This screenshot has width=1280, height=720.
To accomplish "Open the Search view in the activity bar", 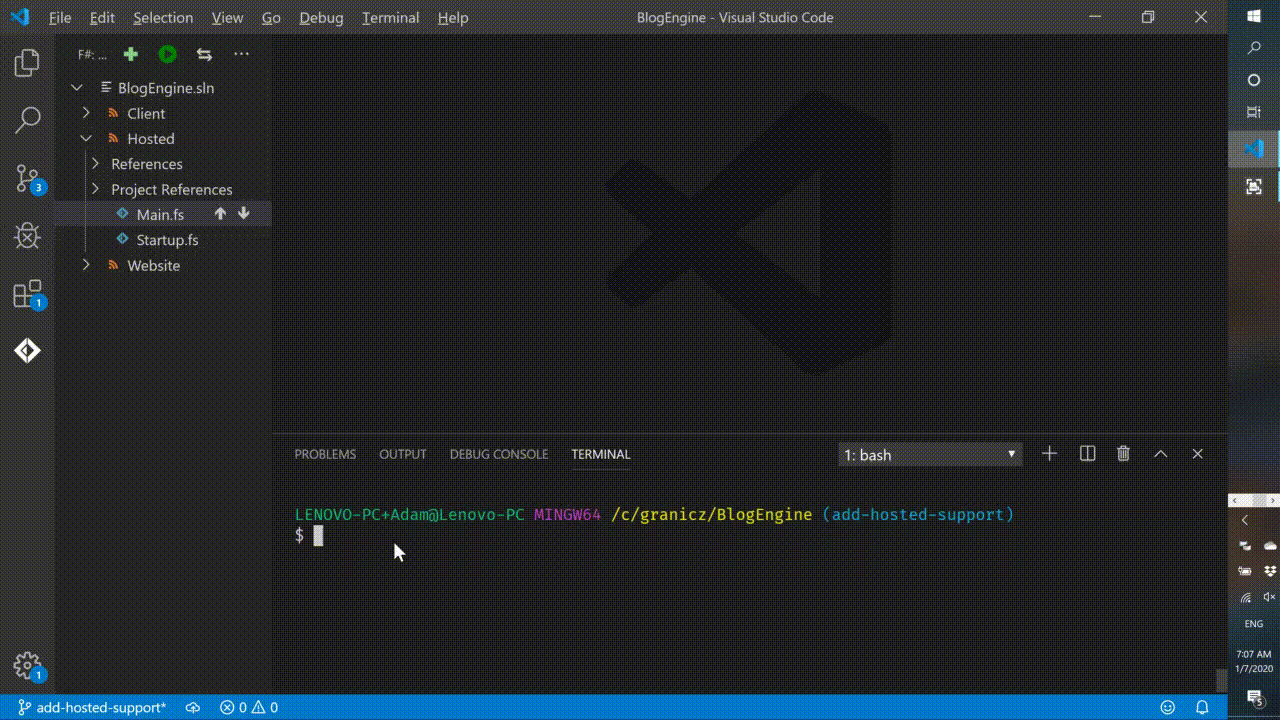I will pyautogui.click(x=27, y=120).
